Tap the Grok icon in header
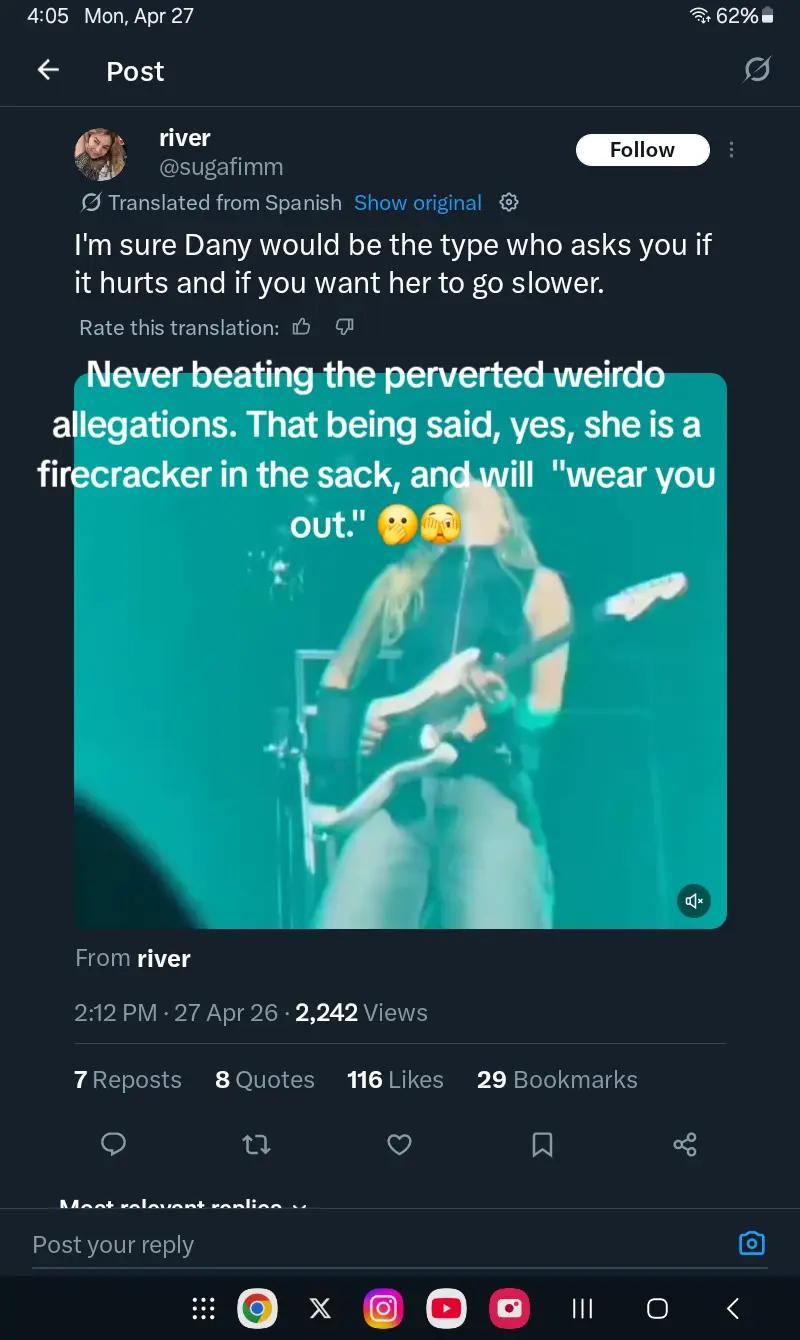Screen dimensions: 800x1340 click(757, 70)
